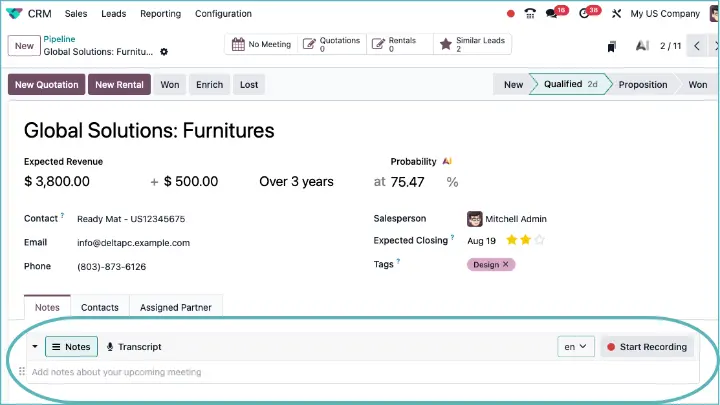Viewport: 720px width, 405px height.
Task: Select the Won pipeline stage
Action: [x=698, y=84]
